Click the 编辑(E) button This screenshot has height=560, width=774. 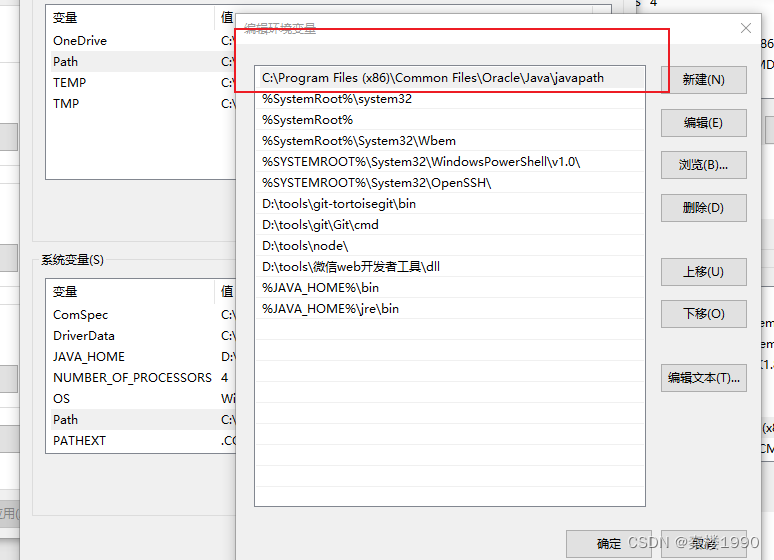coord(703,122)
